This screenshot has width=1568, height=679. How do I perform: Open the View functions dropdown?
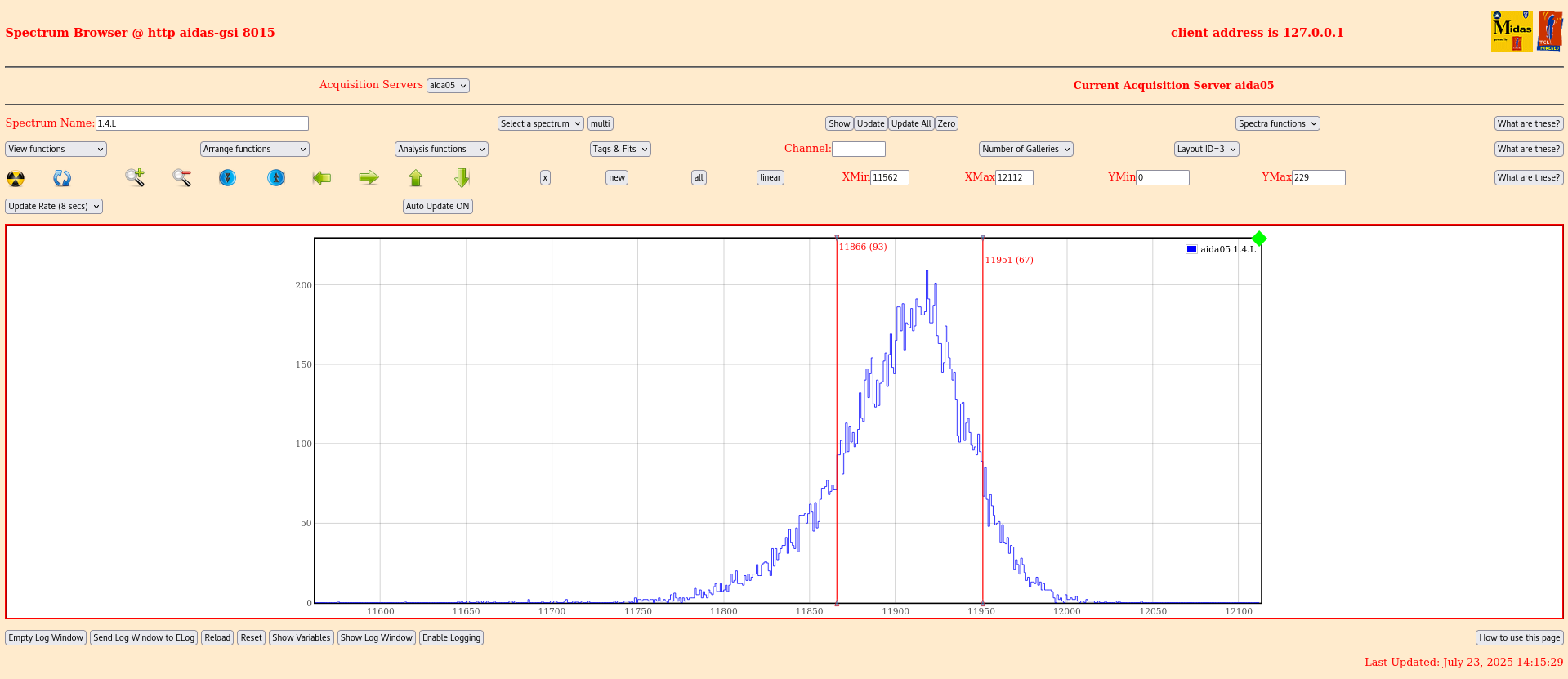tap(56, 149)
